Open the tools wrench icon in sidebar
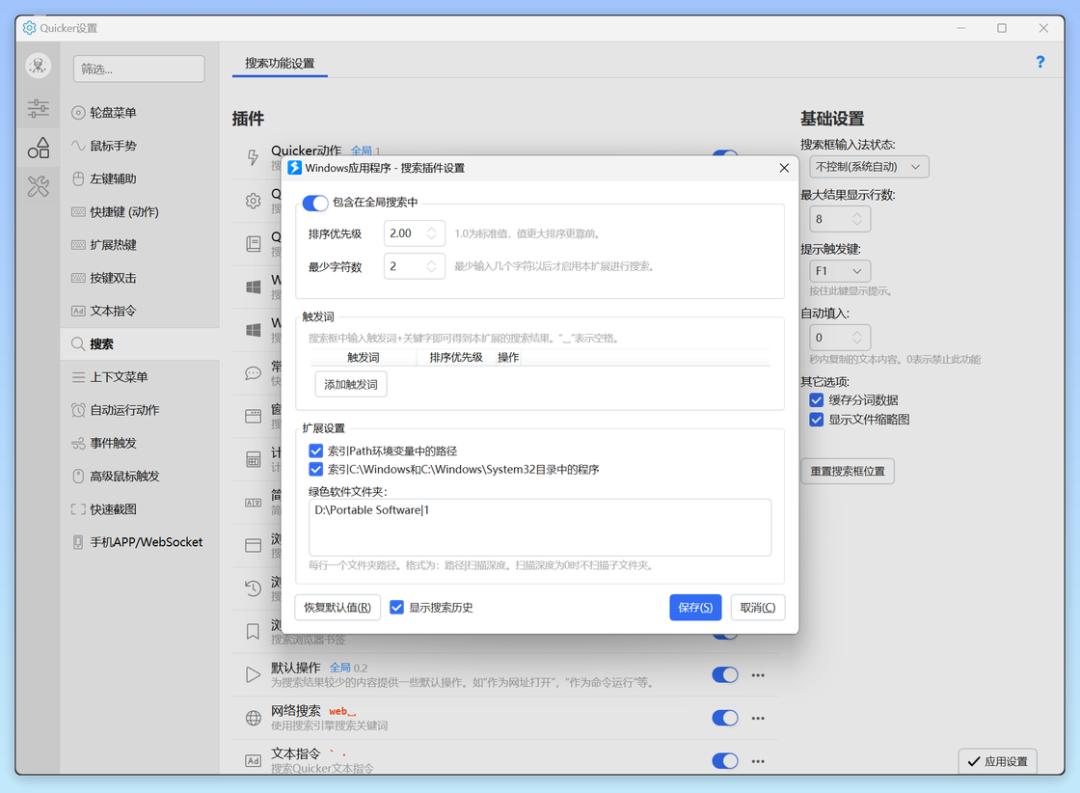The height and width of the screenshot is (793, 1080). (38, 186)
